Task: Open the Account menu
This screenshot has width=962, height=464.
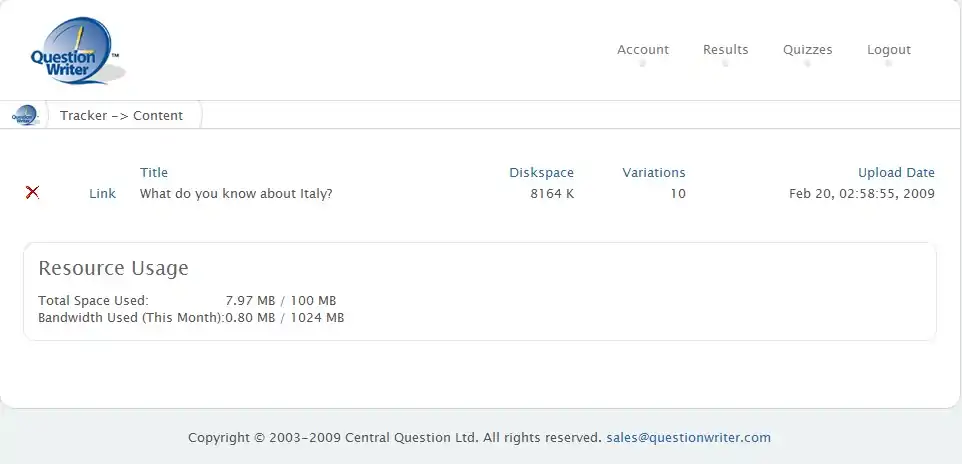Action: pos(642,50)
